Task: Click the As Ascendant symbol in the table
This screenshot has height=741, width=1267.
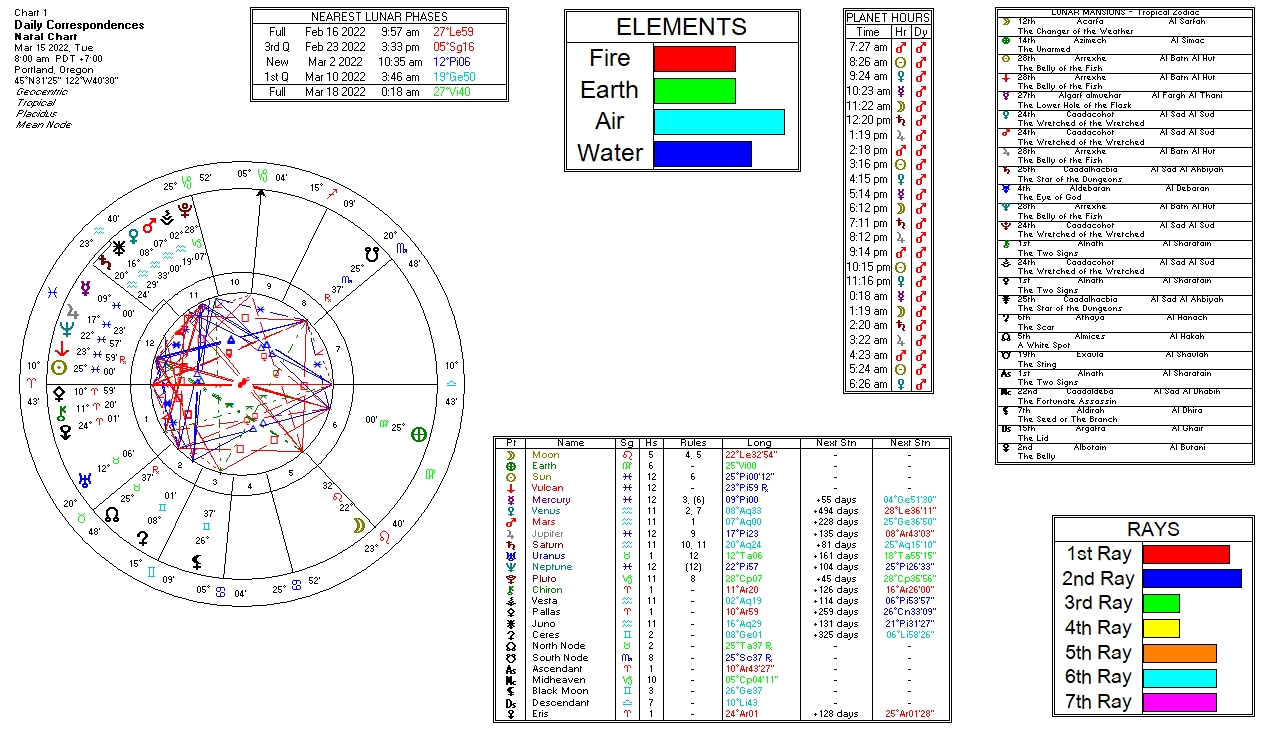Action: (x=511, y=669)
